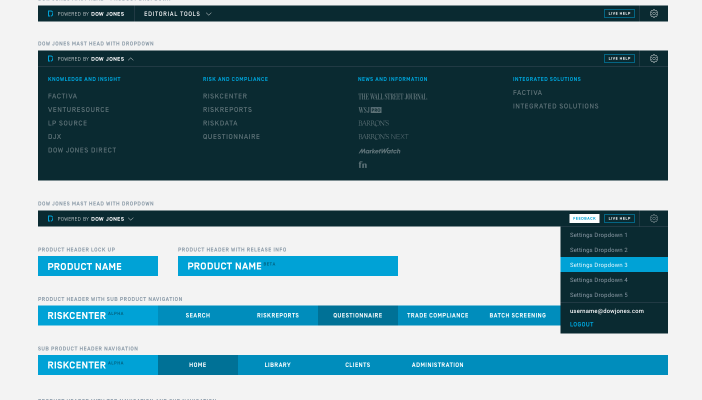This screenshot has height=400, width=702.
Task: Select Settings Dropdown 1
Action: pos(614,235)
